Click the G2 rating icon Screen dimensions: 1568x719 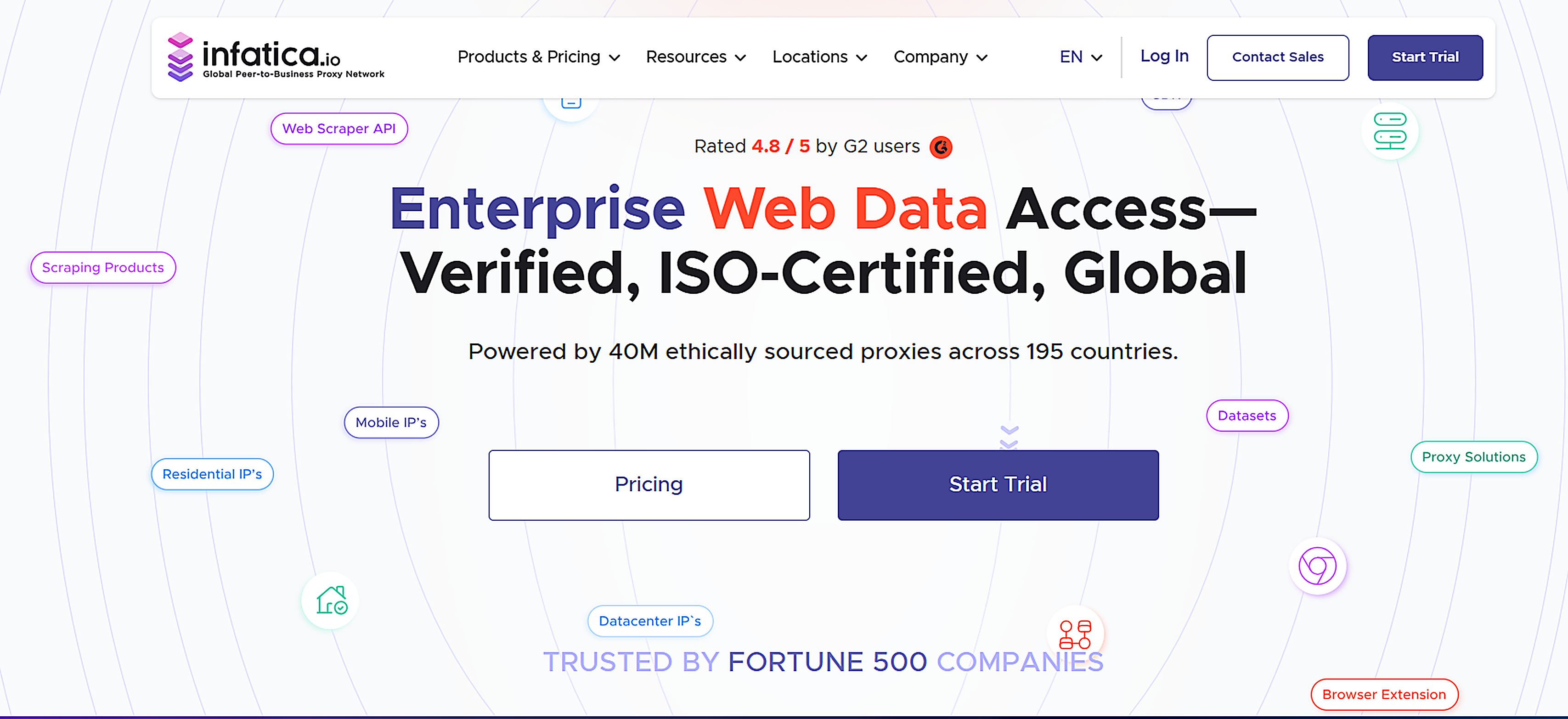941,146
